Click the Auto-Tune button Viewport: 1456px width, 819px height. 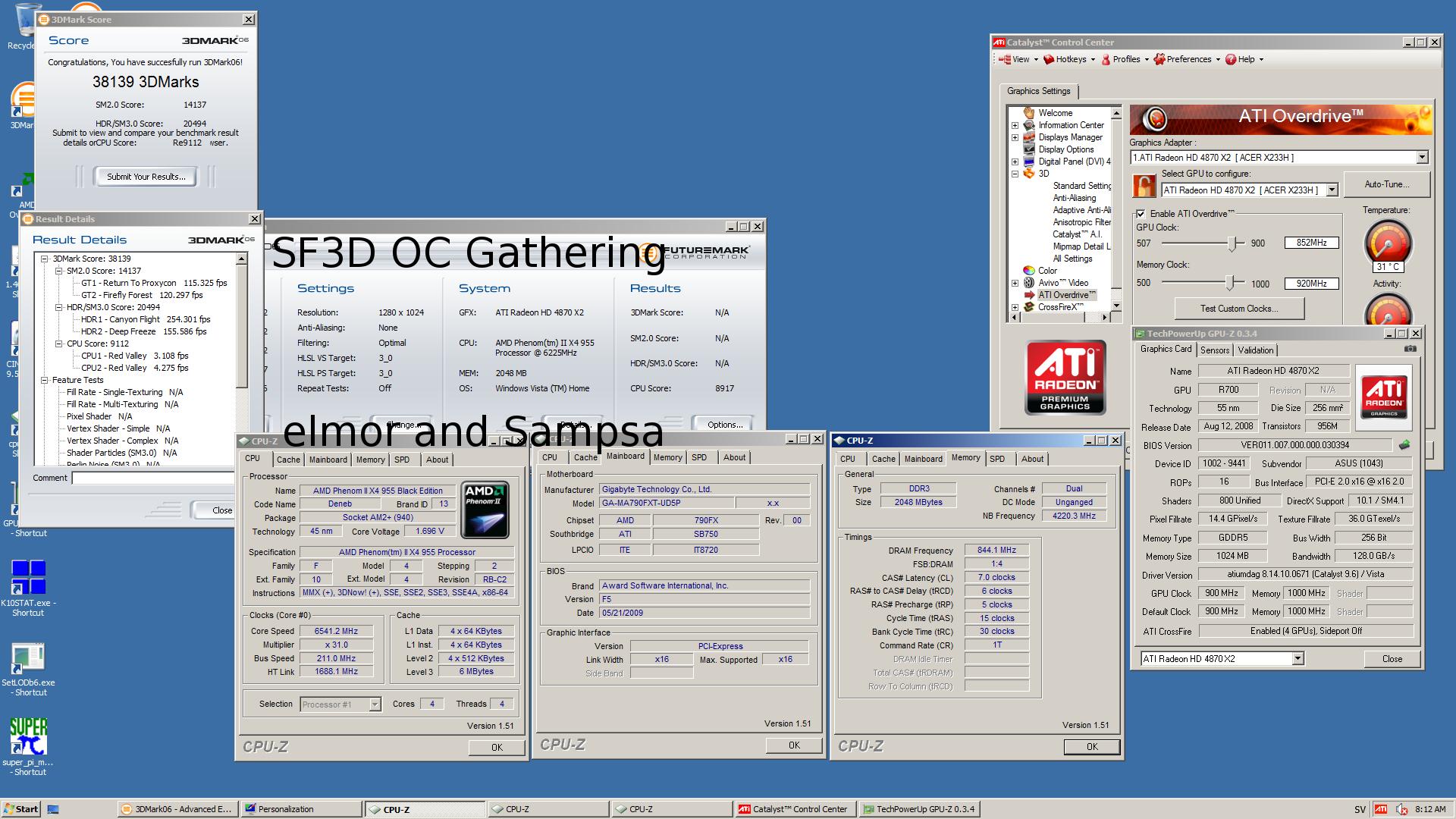(1387, 184)
